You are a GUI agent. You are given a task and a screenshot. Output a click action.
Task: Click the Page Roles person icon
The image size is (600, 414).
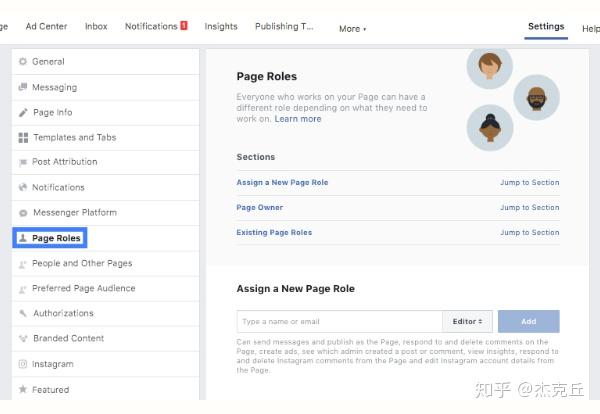pos(23,238)
